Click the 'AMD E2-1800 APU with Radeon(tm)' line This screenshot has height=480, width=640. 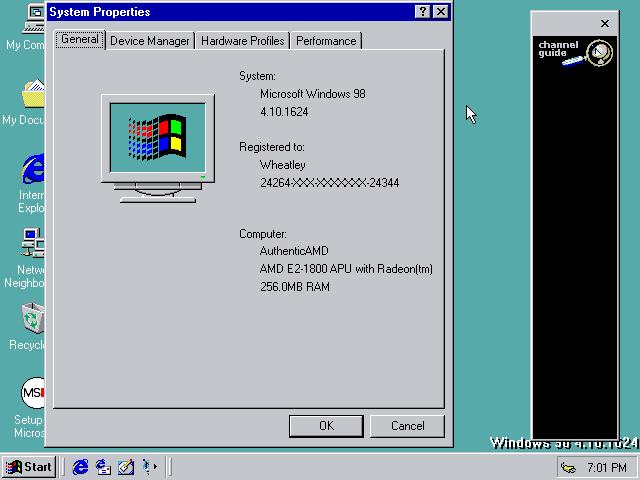click(346, 269)
